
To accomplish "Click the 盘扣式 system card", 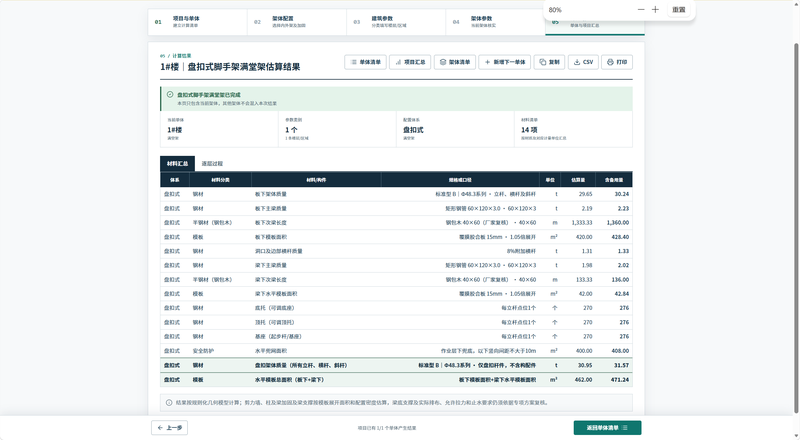I will coord(455,129).
